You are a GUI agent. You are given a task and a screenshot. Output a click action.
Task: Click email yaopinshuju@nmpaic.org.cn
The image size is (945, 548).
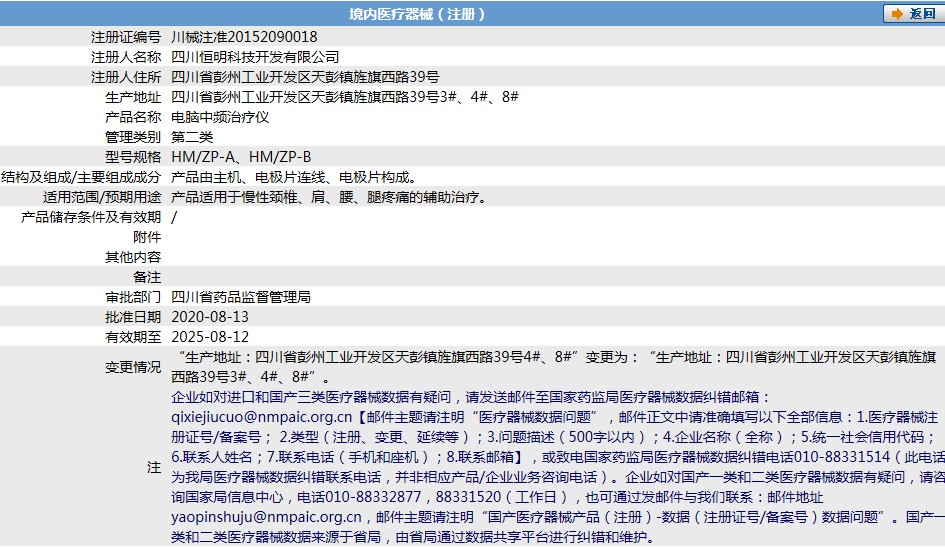coord(266,517)
